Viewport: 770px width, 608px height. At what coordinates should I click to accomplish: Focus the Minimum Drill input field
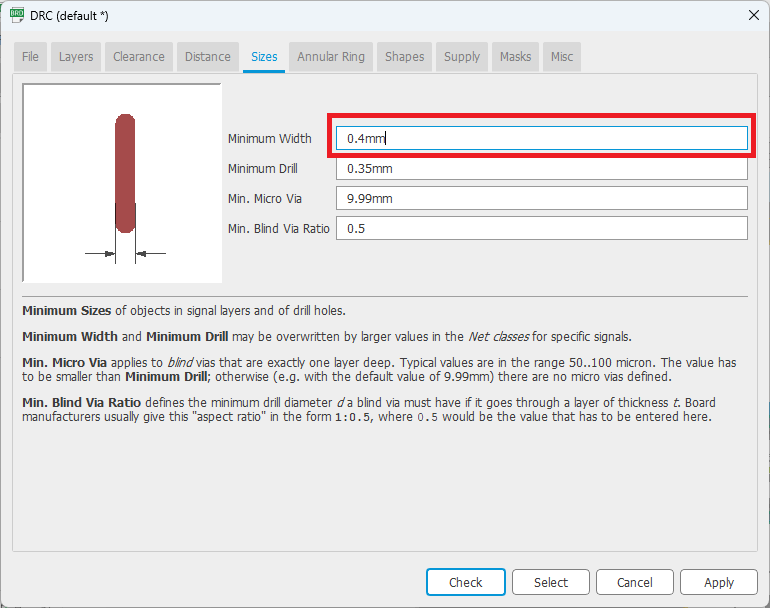click(x=541, y=169)
